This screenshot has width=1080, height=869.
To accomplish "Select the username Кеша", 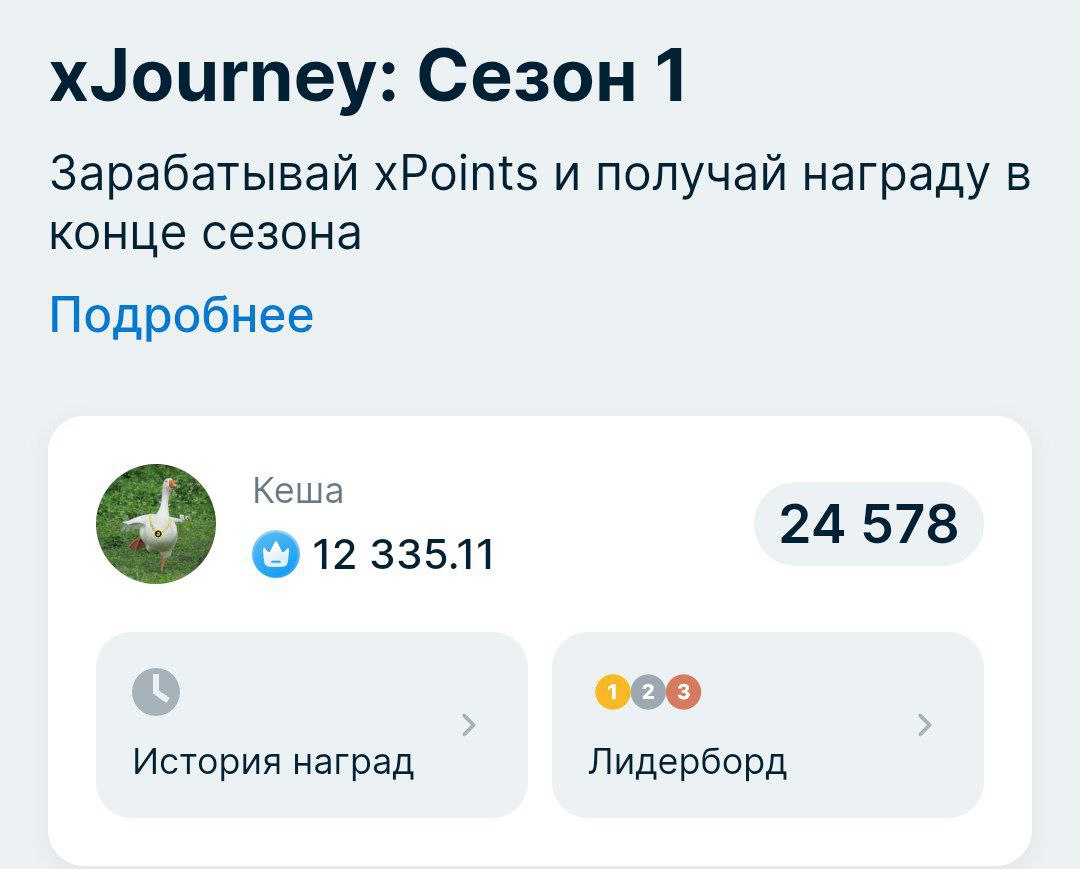I will pyautogui.click(x=298, y=490).
